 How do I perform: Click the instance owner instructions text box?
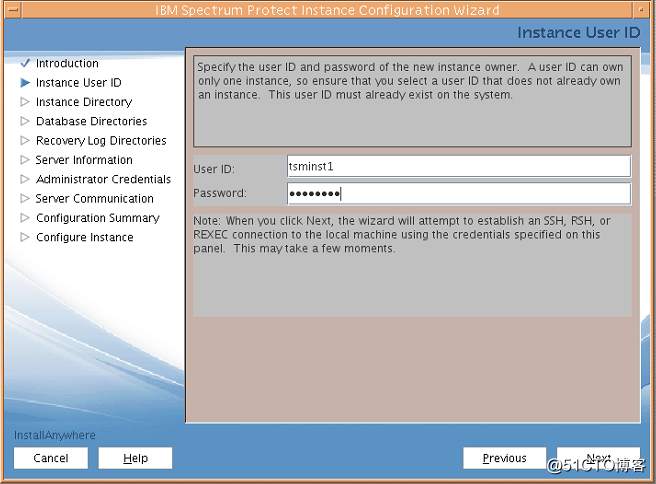[x=412, y=102]
